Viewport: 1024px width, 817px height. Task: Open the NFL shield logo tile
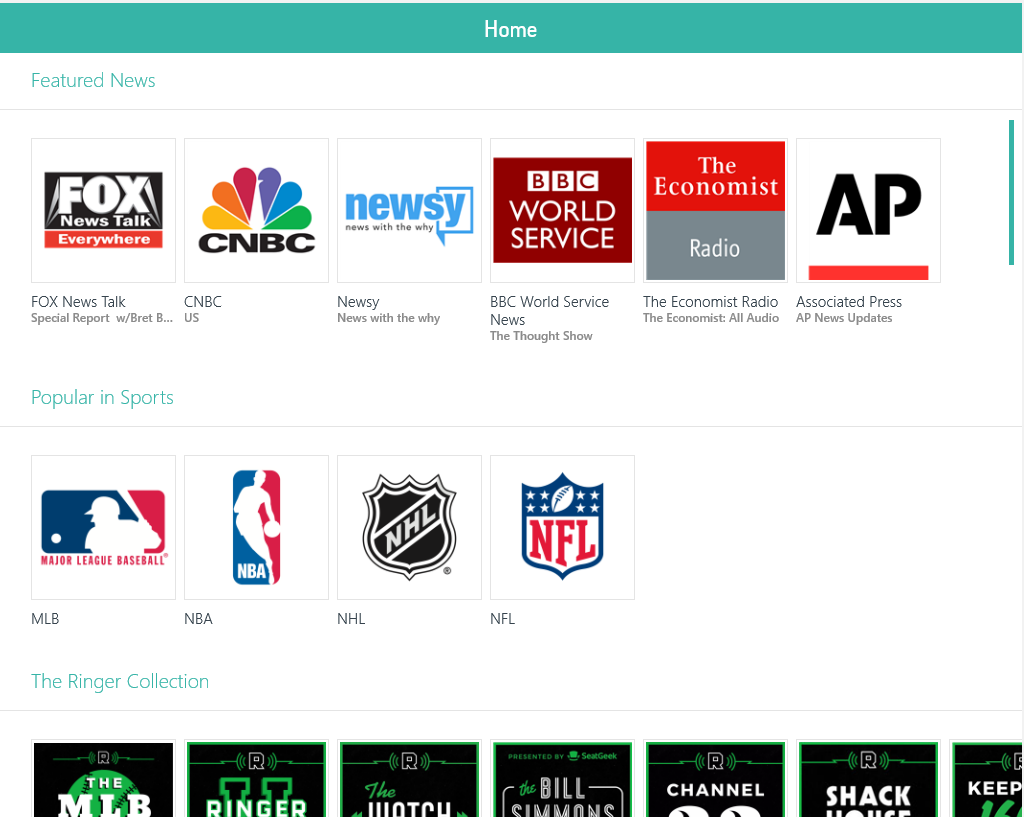click(562, 528)
